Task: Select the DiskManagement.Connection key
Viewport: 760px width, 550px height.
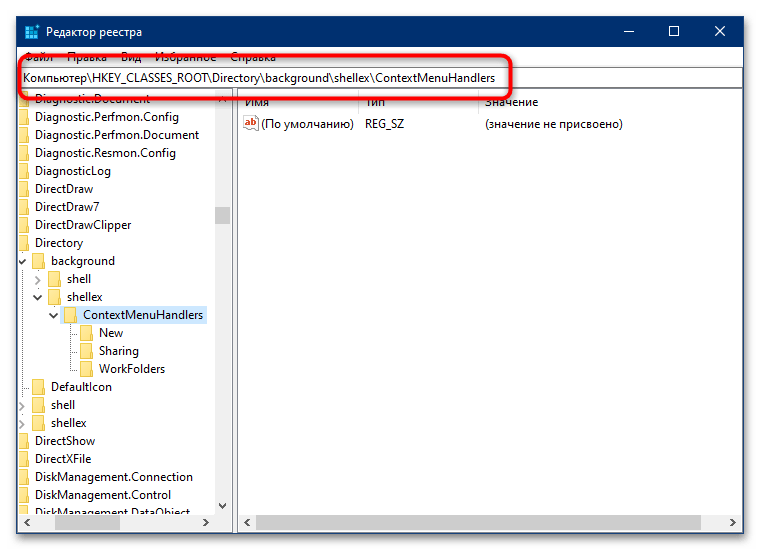Action: click(x=114, y=477)
